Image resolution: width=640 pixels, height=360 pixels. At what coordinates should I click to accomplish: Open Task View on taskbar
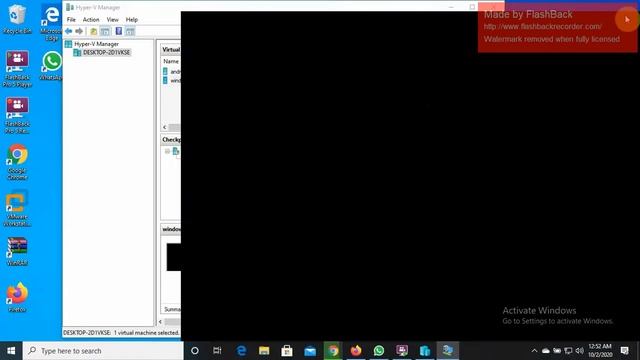pyautogui.click(x=217, y=351)
